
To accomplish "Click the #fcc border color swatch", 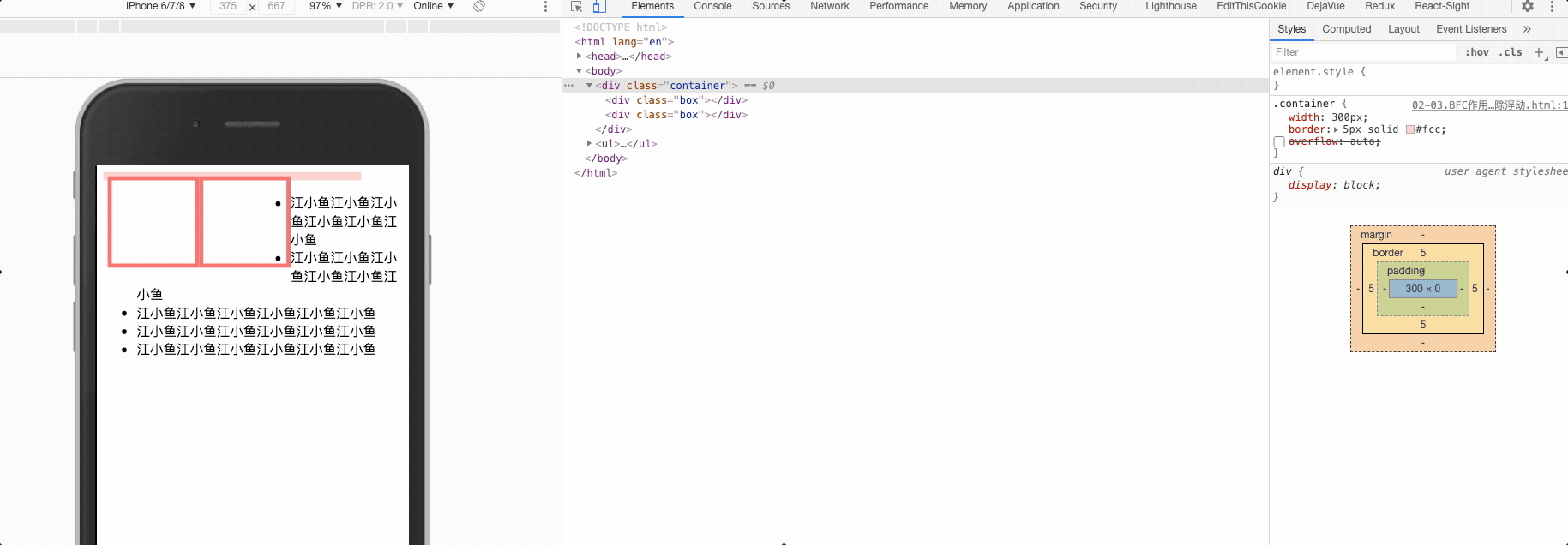I will click(x=1410, y=129).
